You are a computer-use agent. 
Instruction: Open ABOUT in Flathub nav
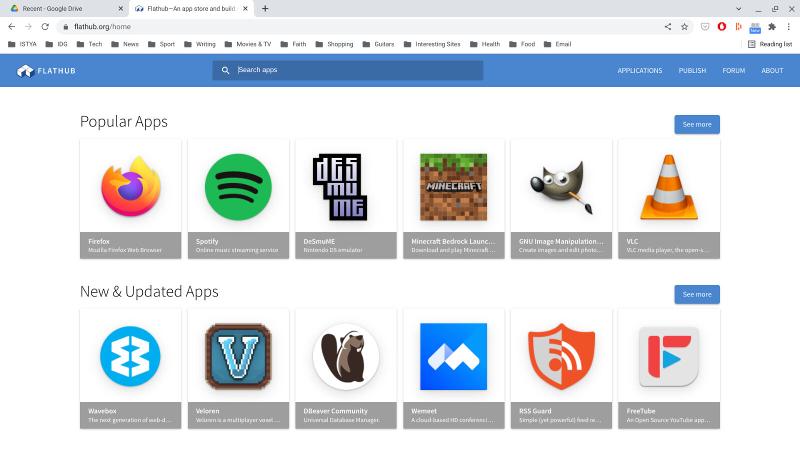click(x=772, y=70)
